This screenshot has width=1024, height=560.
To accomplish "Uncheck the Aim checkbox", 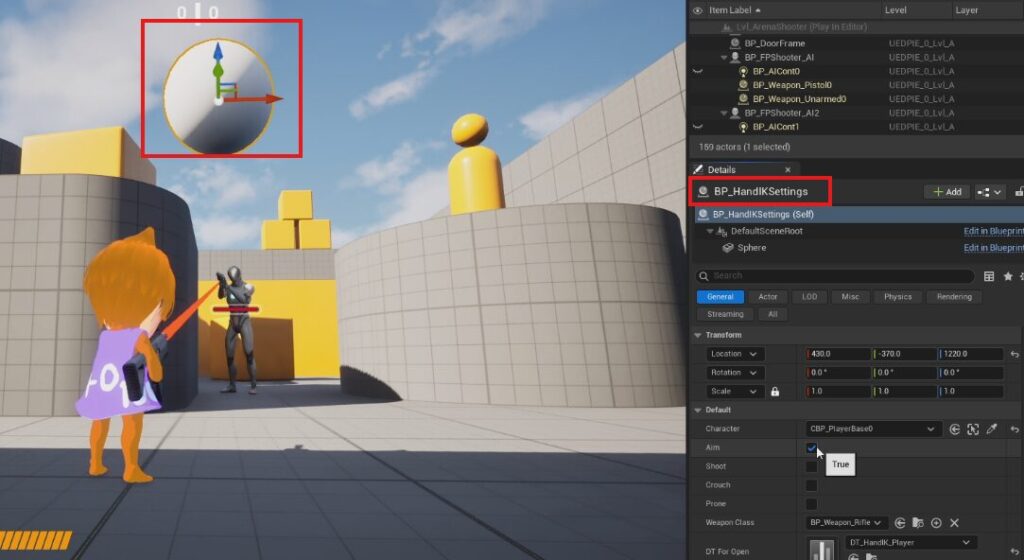I will pyautogui.click(x=812, y=448).
